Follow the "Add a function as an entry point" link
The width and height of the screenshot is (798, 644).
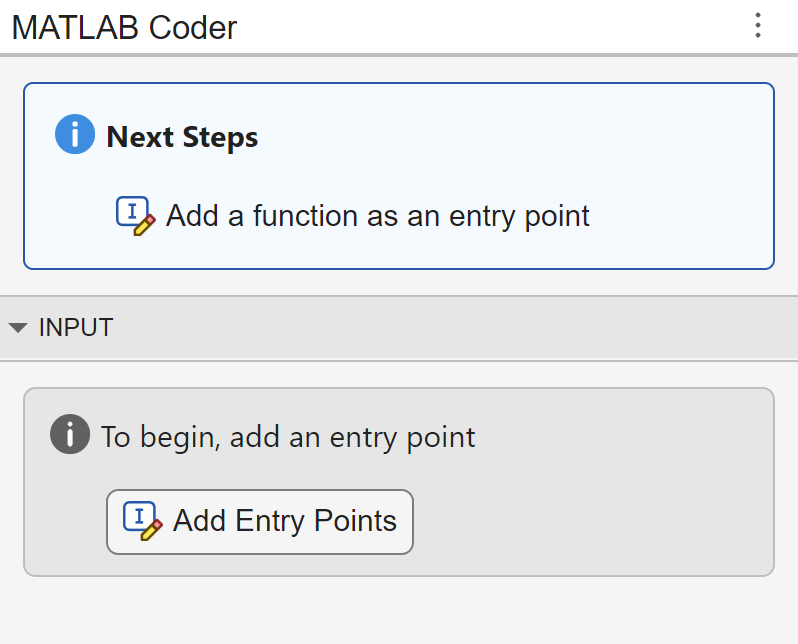click(377, 216)
